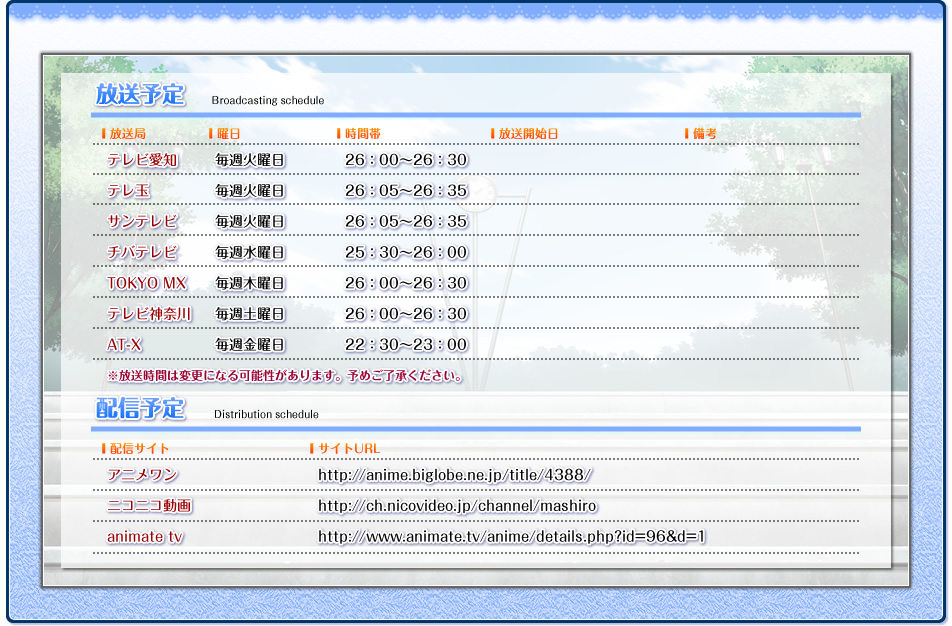This screenshot has width=952, height=626.
Task: Select the アニメワン site name
Action: (142, 475)
